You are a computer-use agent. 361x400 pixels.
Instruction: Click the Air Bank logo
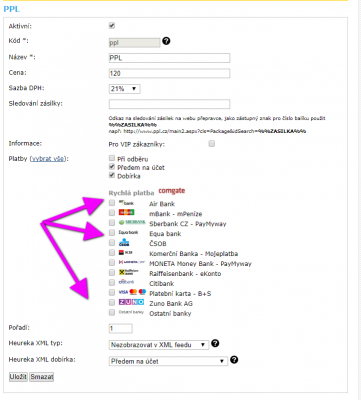(x=126, y=203)
